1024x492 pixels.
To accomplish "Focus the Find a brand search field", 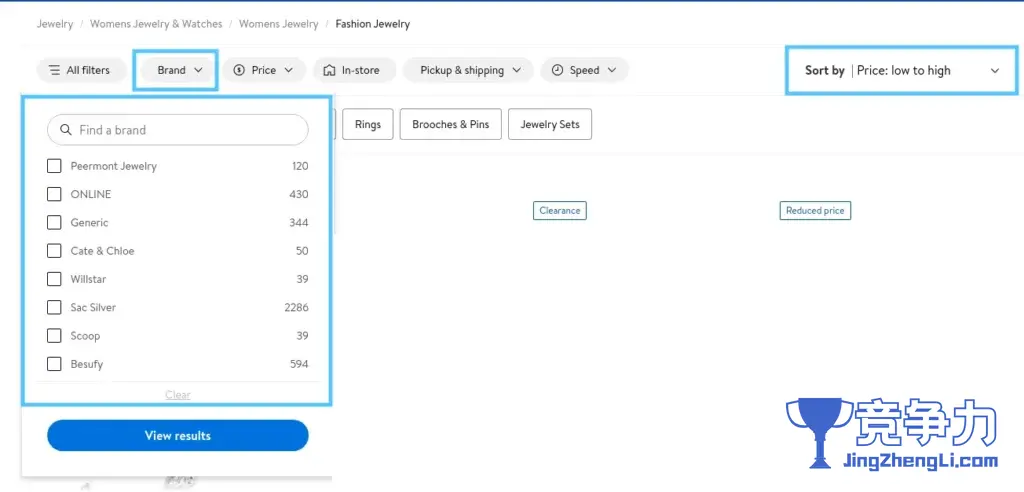I will pyautogui.click(x=178, y=130).
